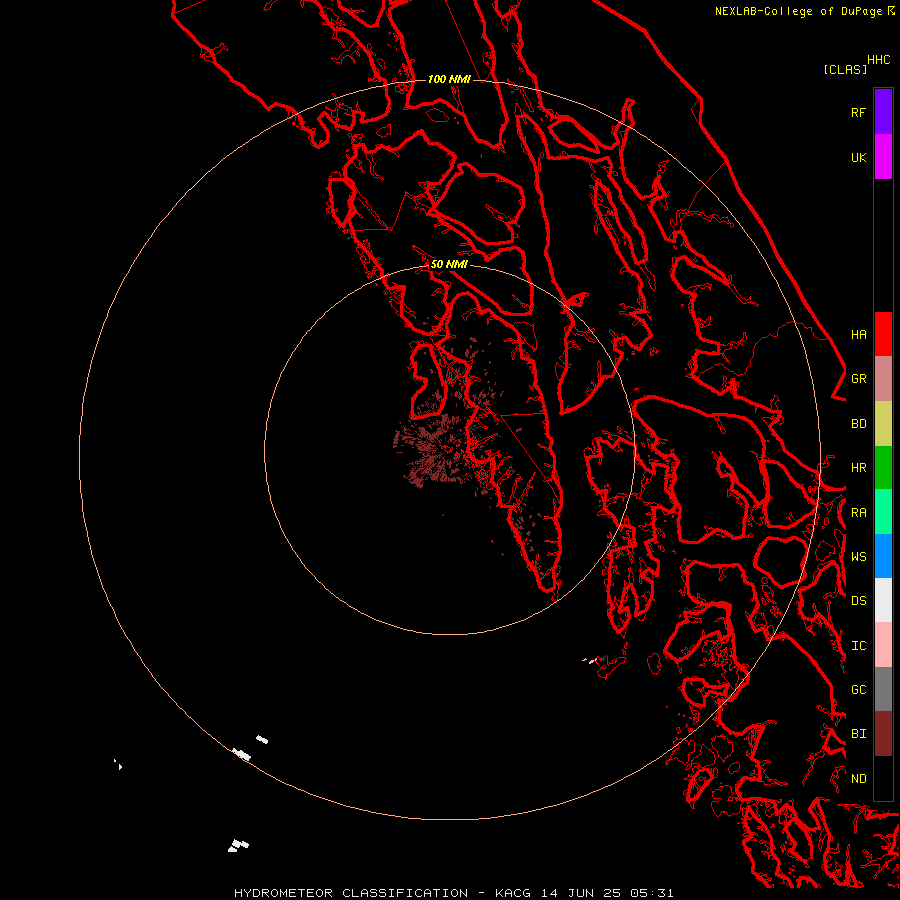
Task: Click the DS legend label
Action: point(858,601)
